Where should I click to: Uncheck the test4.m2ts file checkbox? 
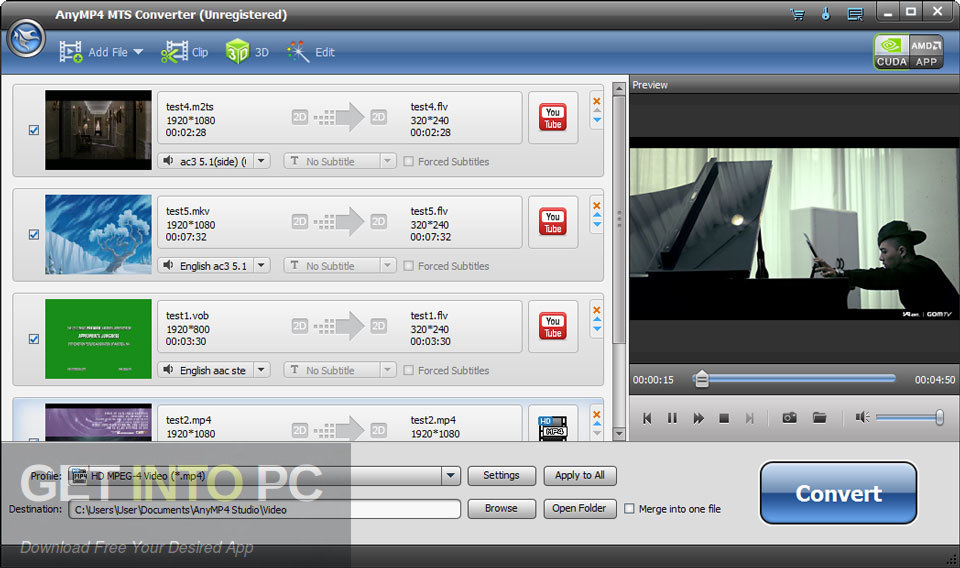point(34,130)
